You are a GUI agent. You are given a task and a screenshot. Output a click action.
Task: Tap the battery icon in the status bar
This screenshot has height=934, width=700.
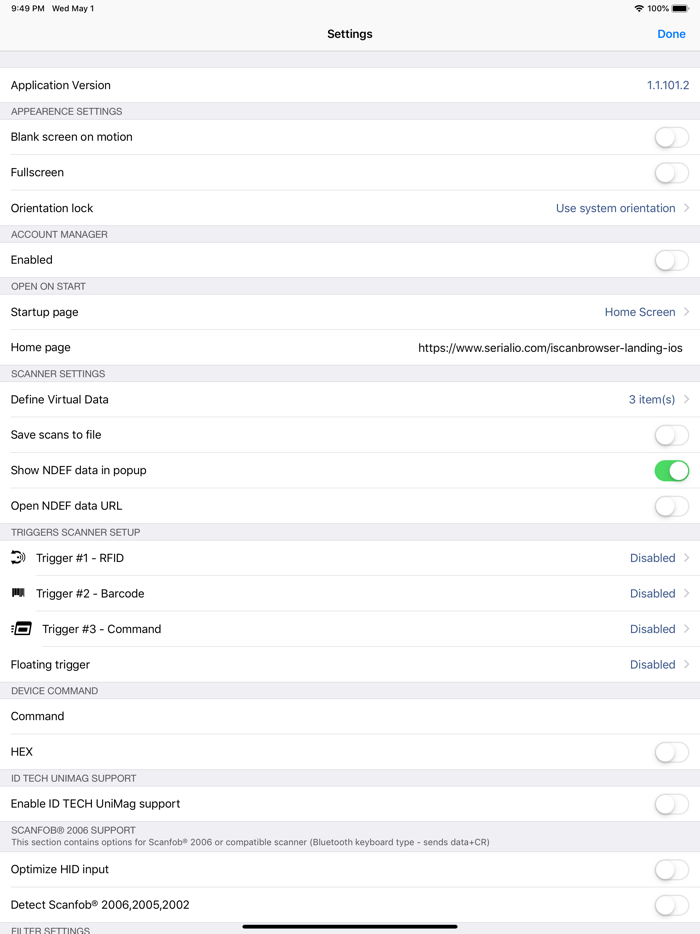point(683,8)
